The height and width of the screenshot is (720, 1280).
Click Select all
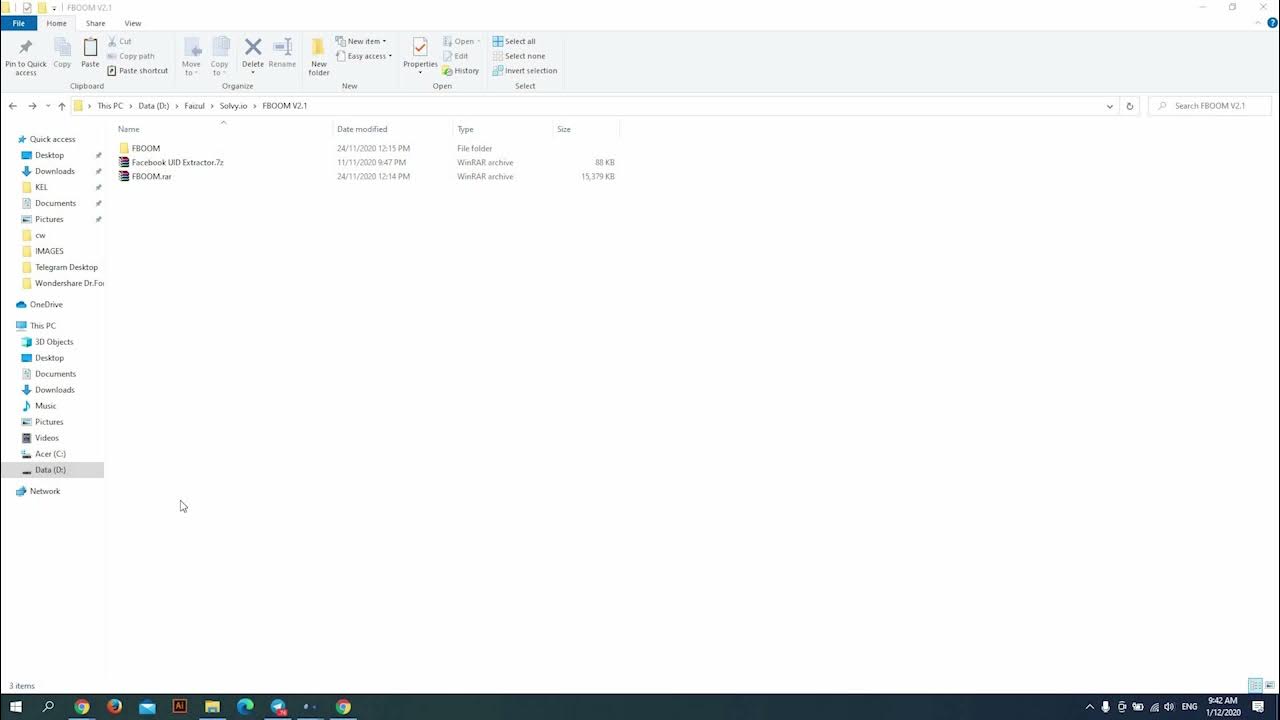[514, 41]
